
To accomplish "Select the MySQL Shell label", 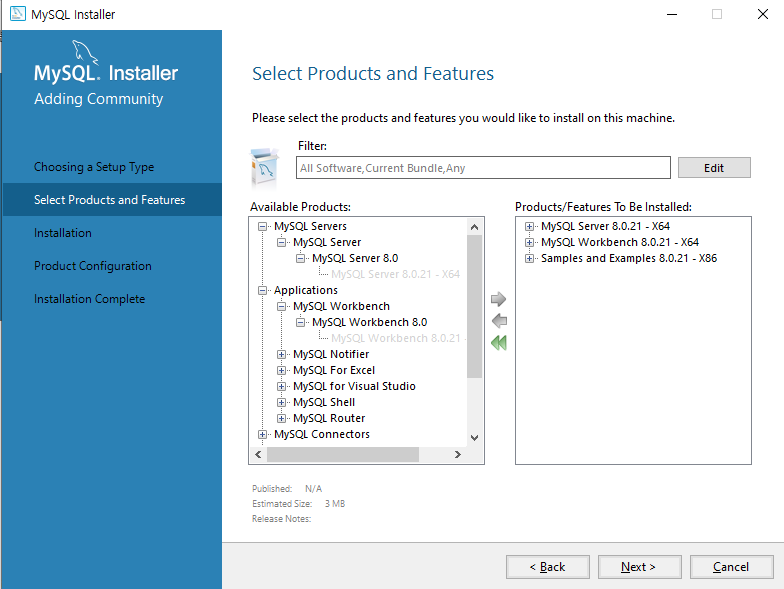I will [x=324, y=402].
